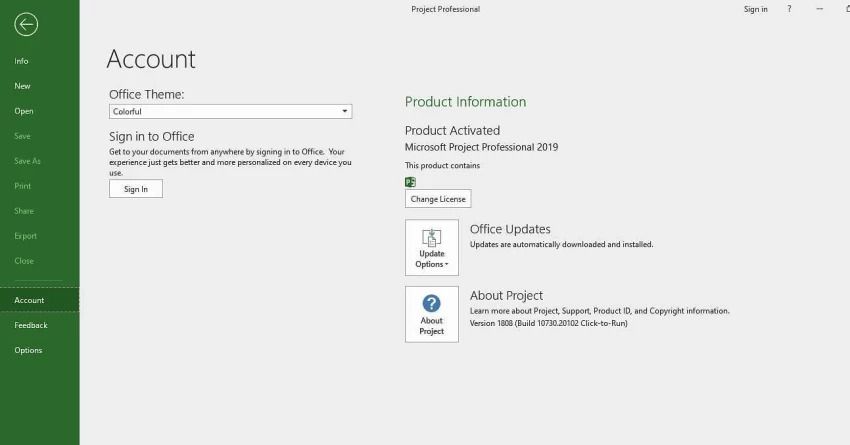Click the Version 1808 build text
The image size is (850, 445).
(x=549, y=324)
